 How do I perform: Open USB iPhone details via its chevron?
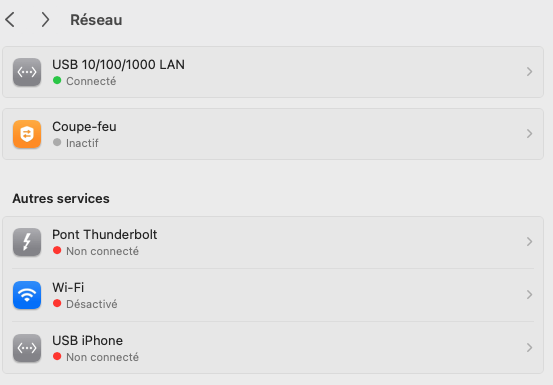click(529, 348)
